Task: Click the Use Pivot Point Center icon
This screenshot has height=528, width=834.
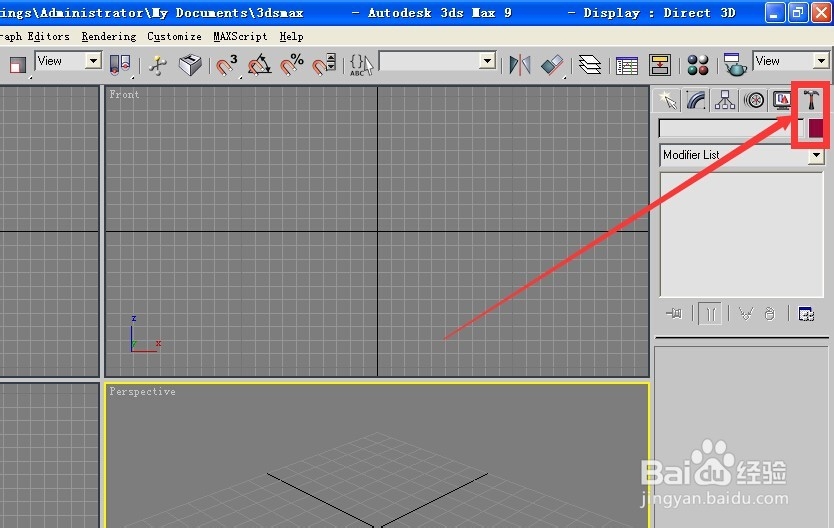Action: coord(120,64)
